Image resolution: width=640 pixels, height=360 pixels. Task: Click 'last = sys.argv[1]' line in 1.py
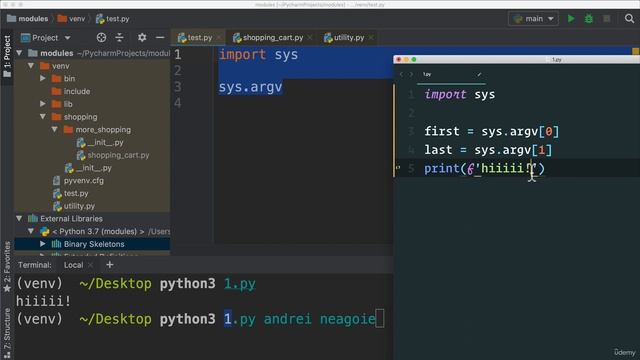click(x=488, y=150)
